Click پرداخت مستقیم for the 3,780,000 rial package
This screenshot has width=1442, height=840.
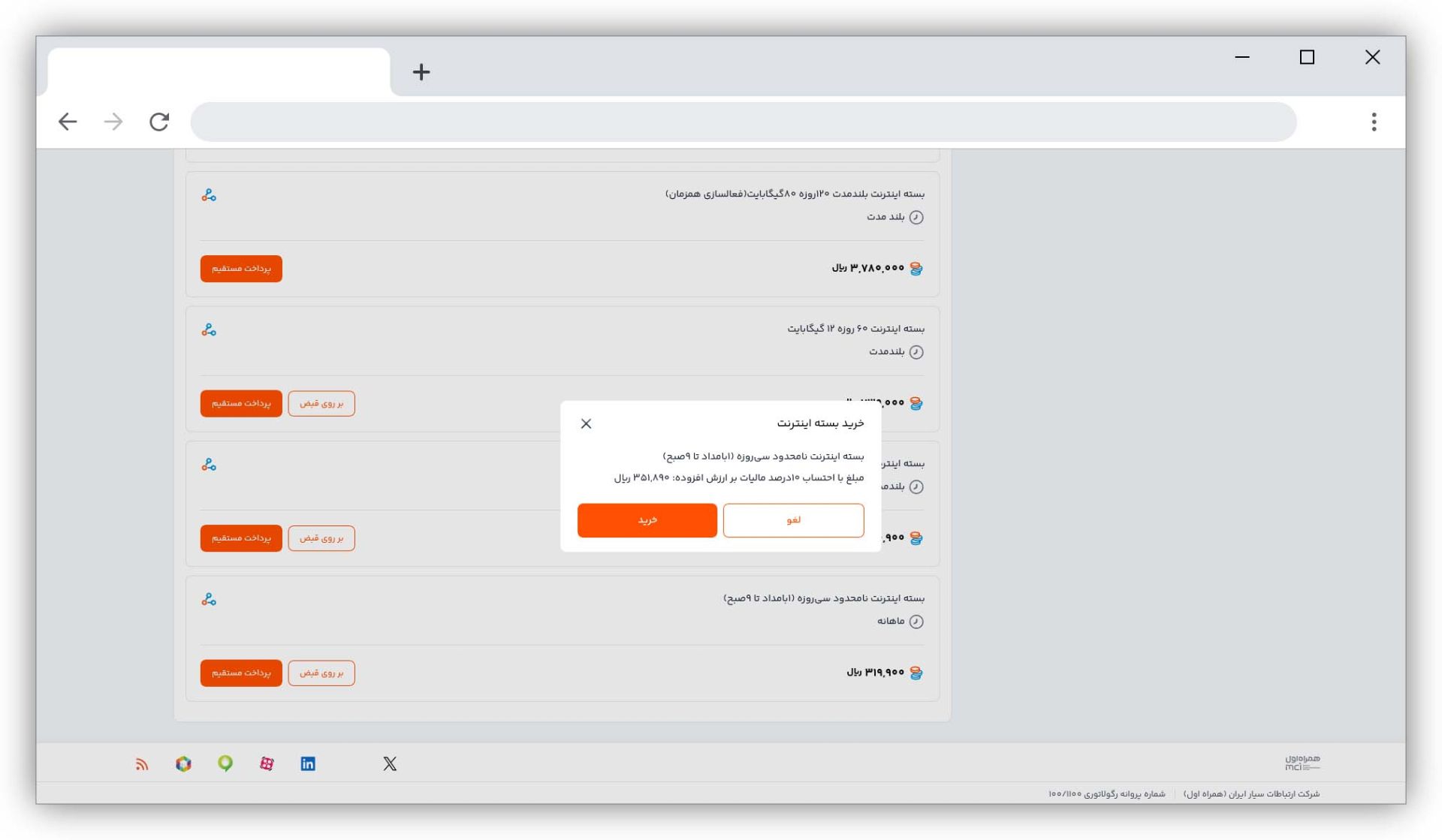pyautogui.click(x=241, y=269)
